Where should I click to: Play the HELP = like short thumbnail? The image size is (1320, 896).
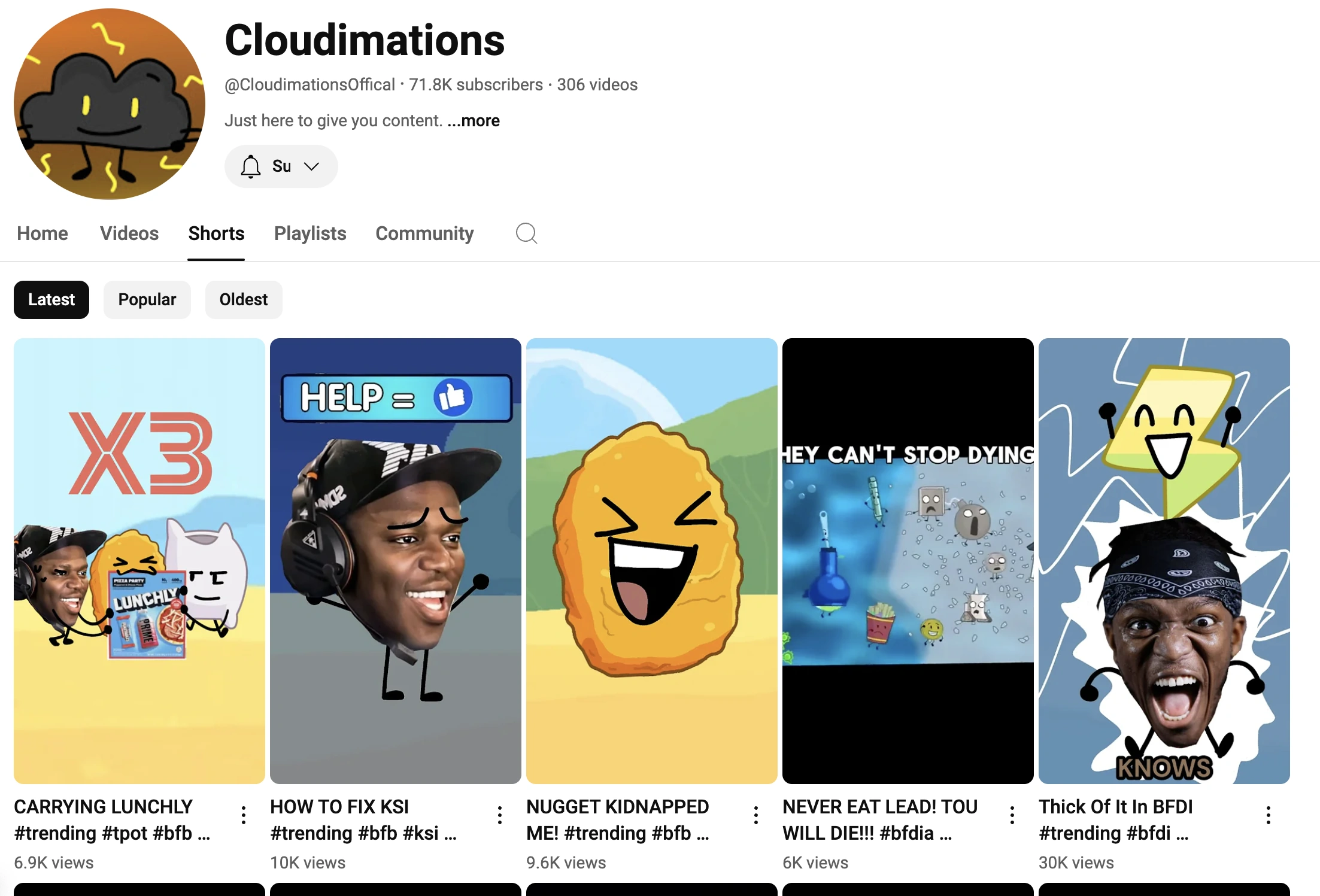395,560
